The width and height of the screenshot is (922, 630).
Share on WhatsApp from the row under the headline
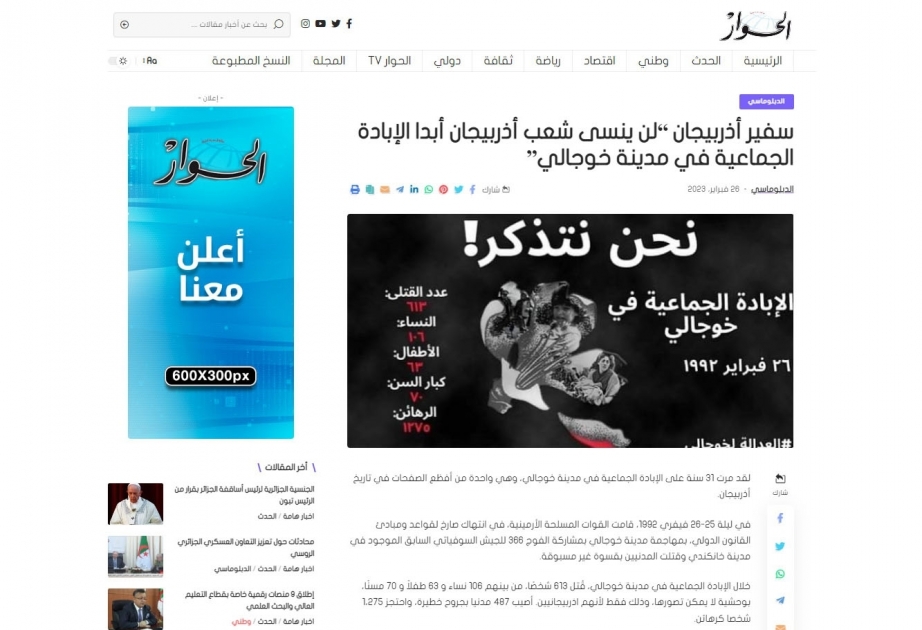[x=429, y=189]
